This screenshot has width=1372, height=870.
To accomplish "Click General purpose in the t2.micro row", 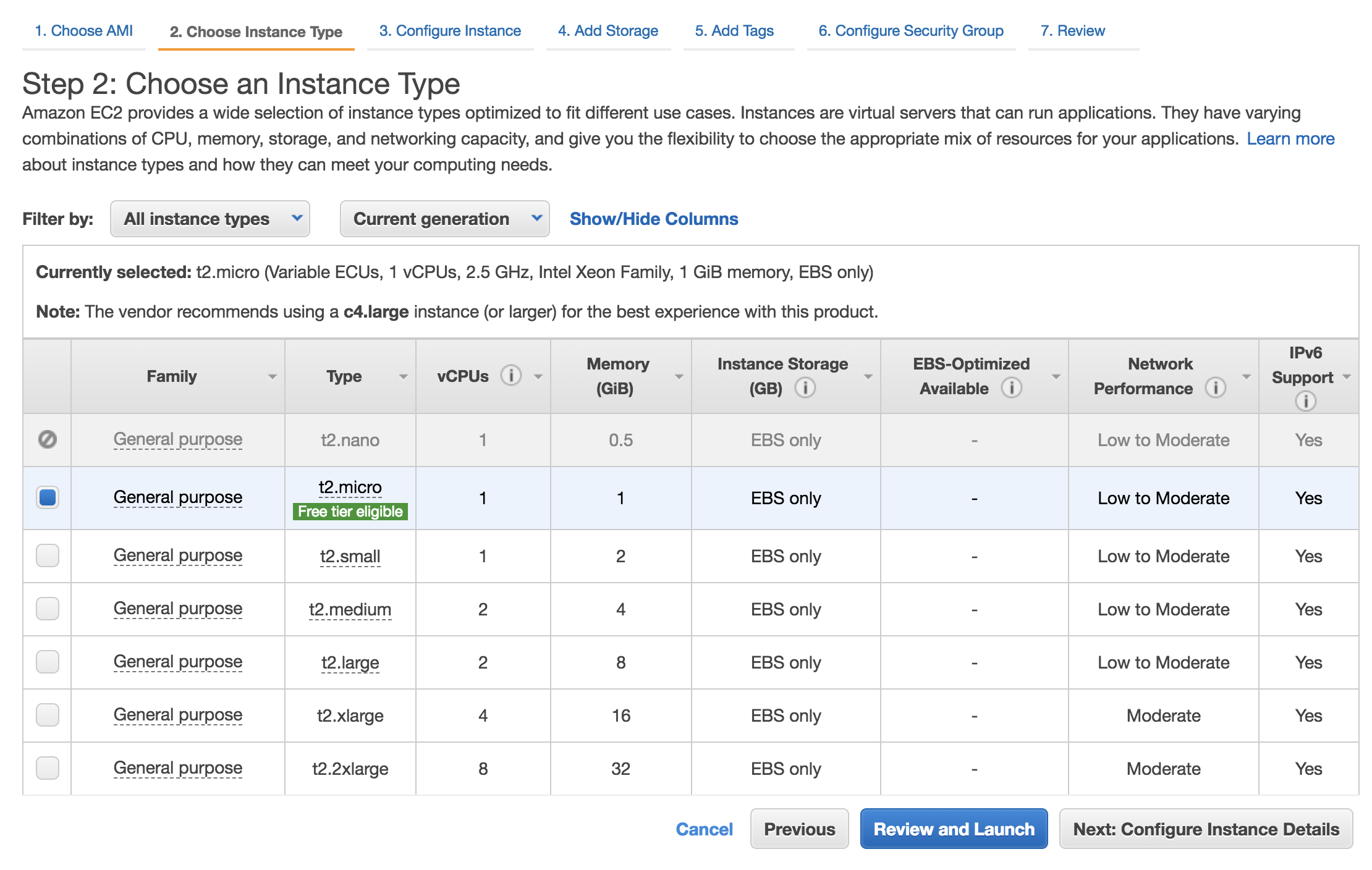I will pyautogui.click(x=178, y=497).
